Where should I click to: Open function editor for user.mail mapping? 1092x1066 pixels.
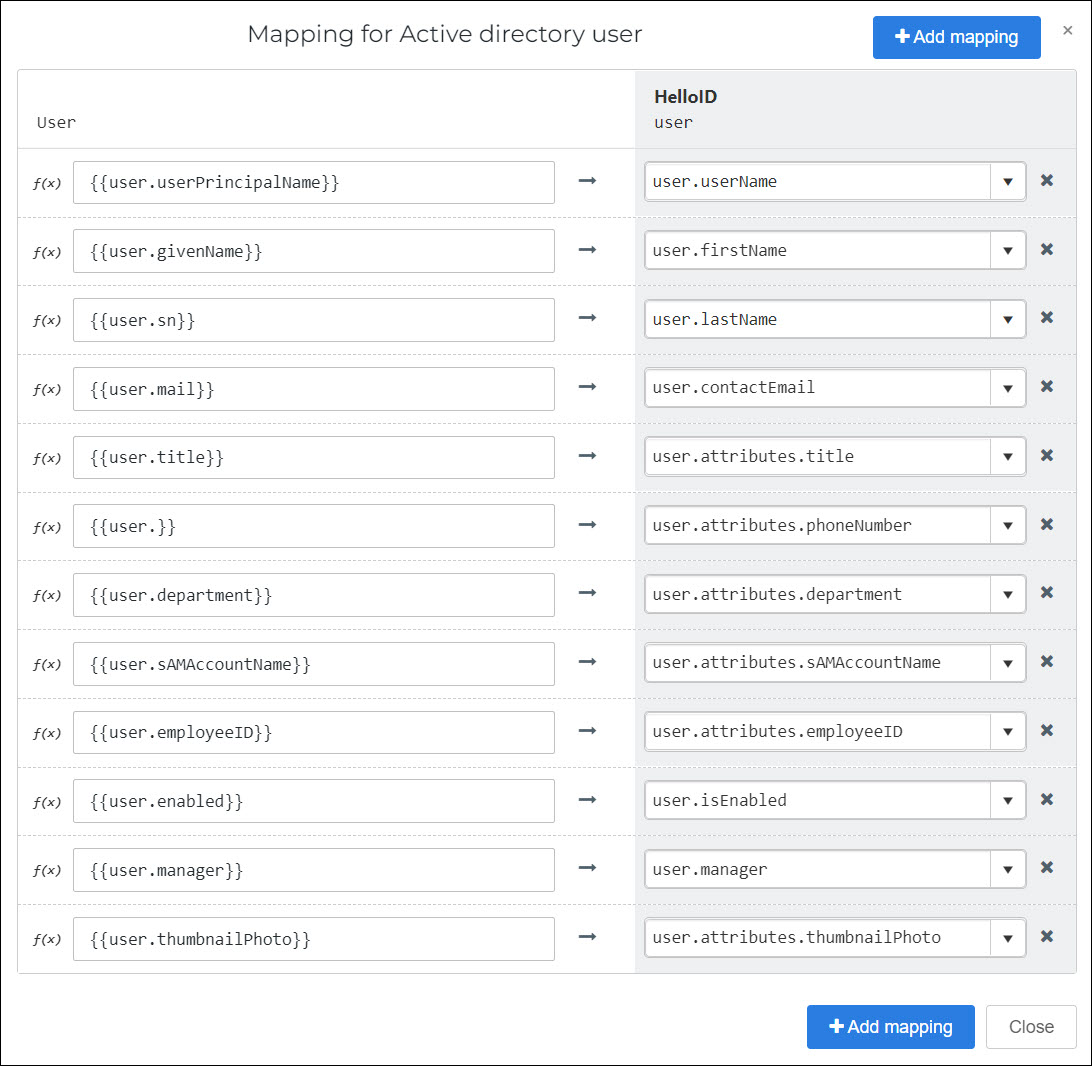coord(47,389)
